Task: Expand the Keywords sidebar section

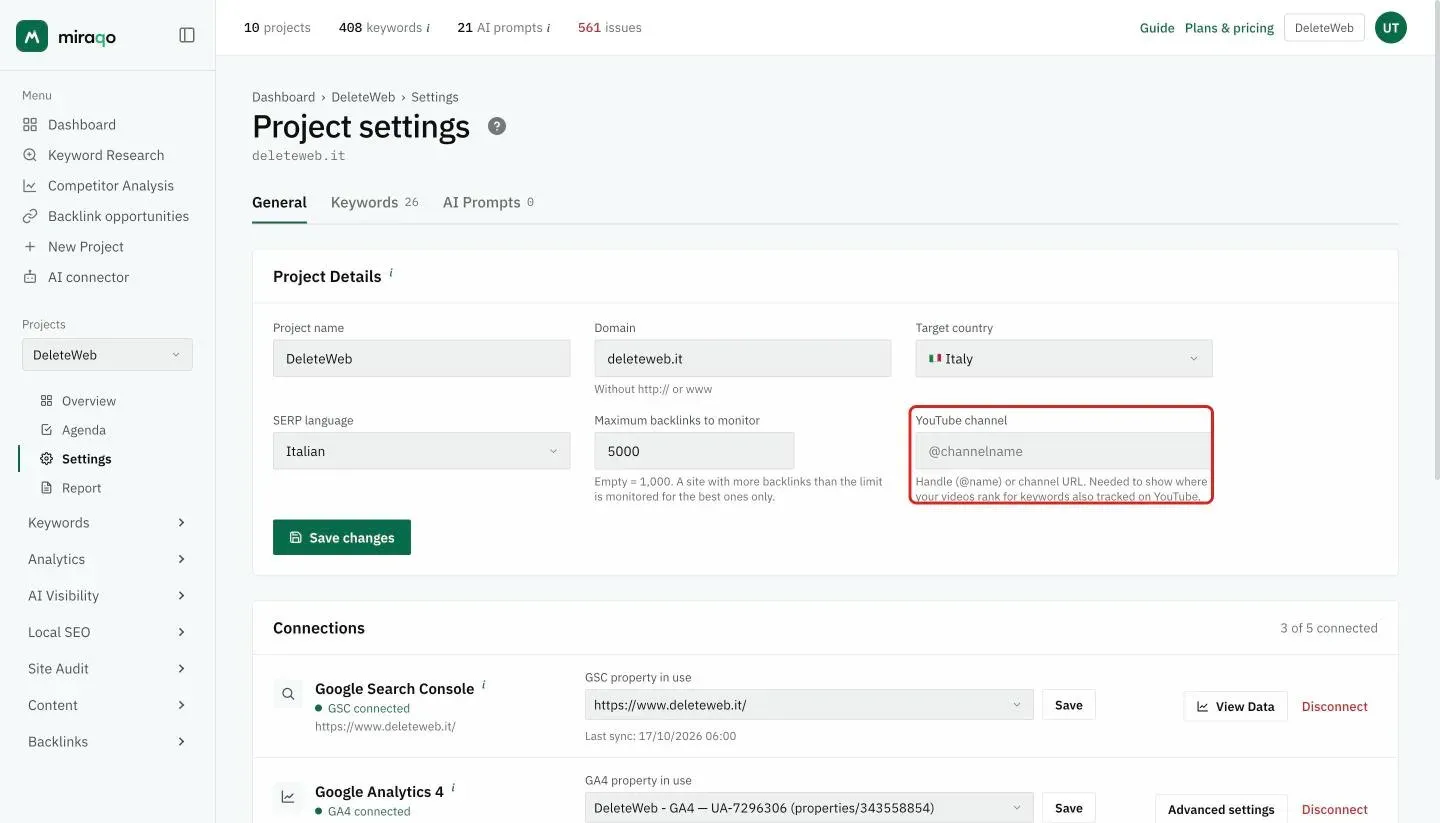Action: coord(107,523)
